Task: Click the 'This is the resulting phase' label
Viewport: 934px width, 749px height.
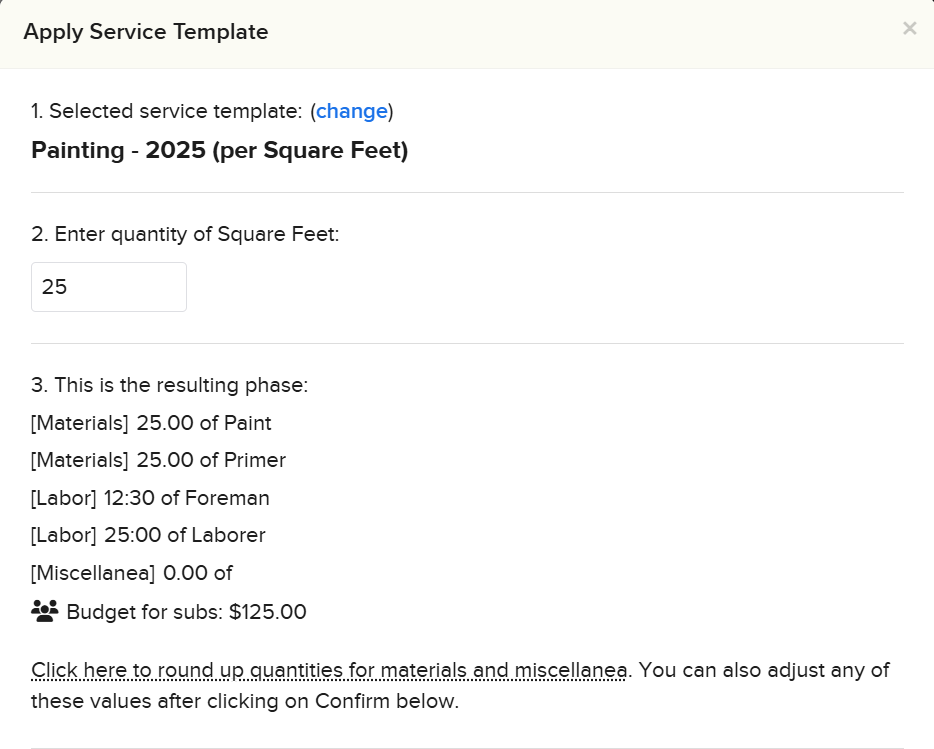Action: tap(169, 385)
